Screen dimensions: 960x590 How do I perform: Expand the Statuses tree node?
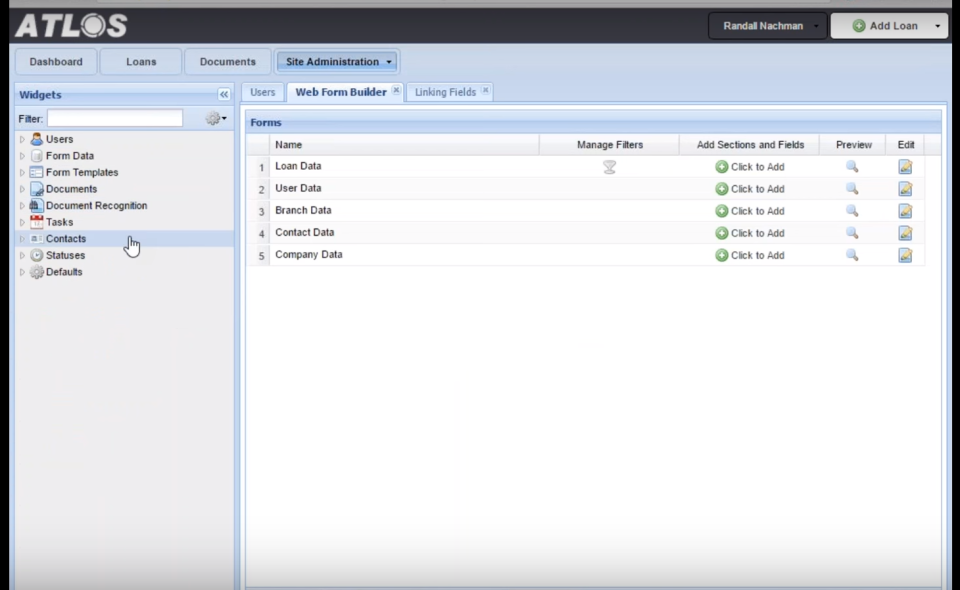(x=22, y=256)
